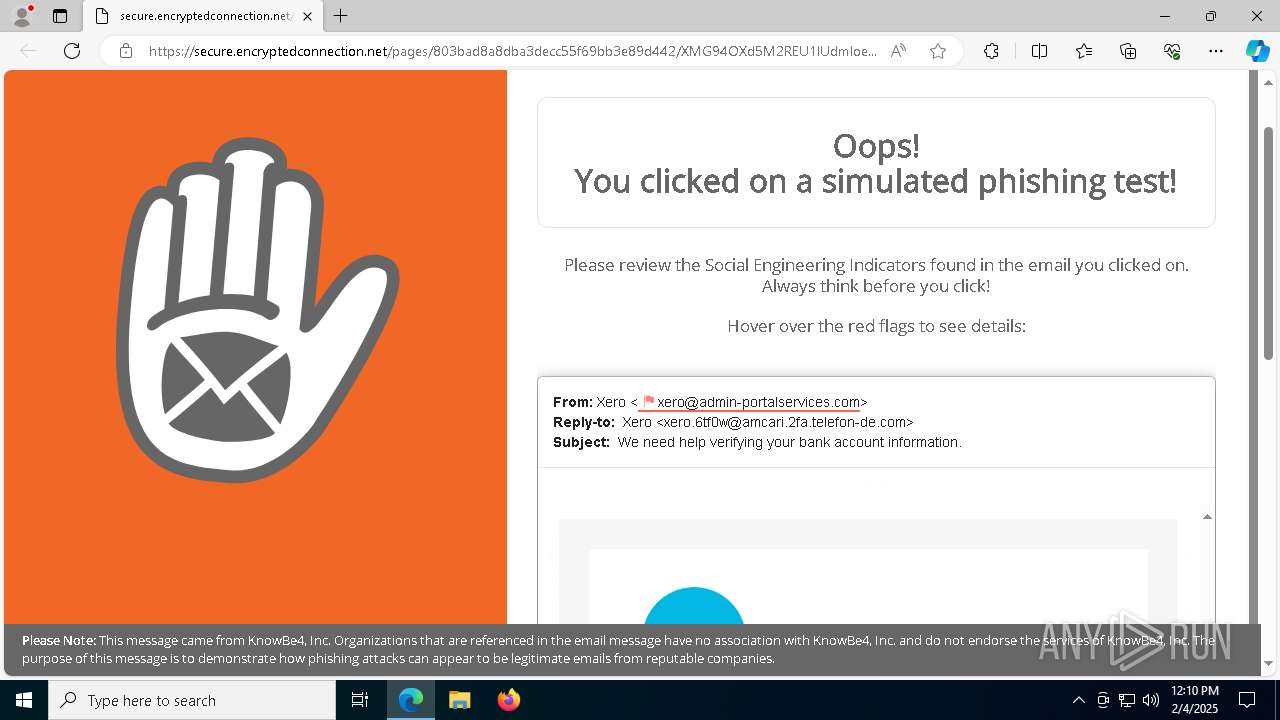This screenshot has width=1280, height=720.
Task: Open the Windows Start menu
Action: [x=24, y=700]
